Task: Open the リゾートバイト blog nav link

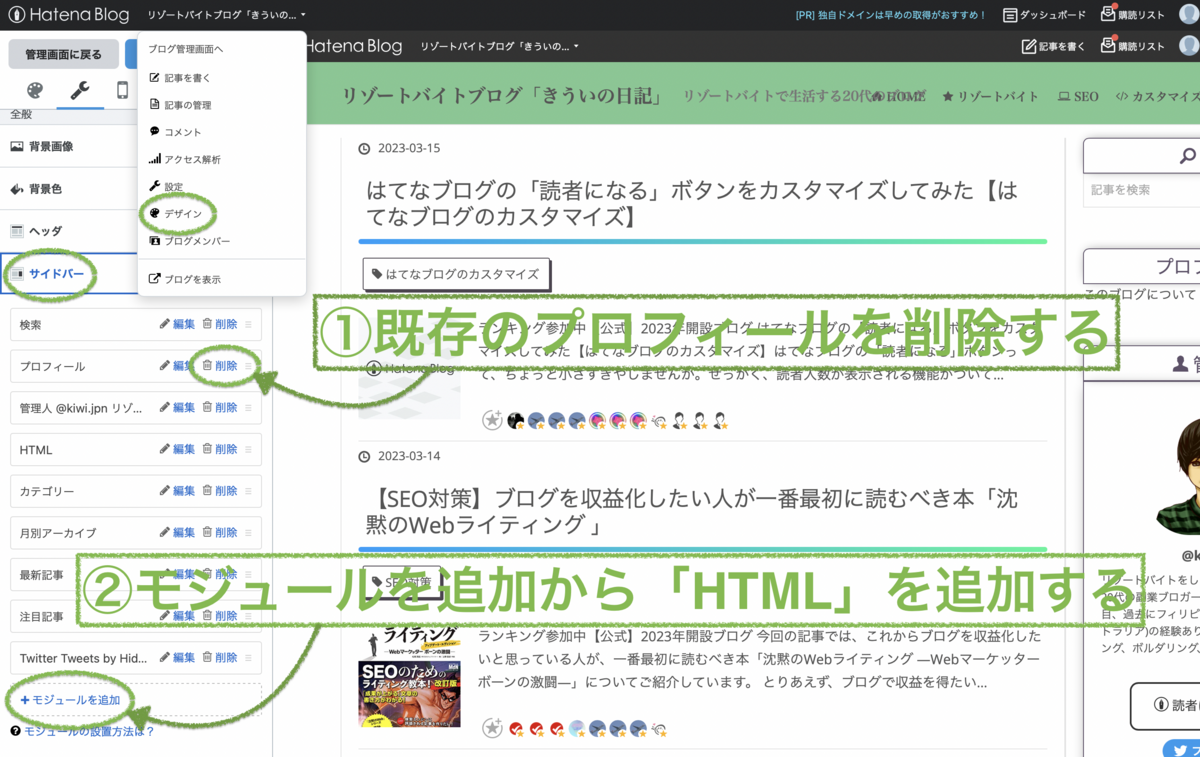Action: pos(991,97)
